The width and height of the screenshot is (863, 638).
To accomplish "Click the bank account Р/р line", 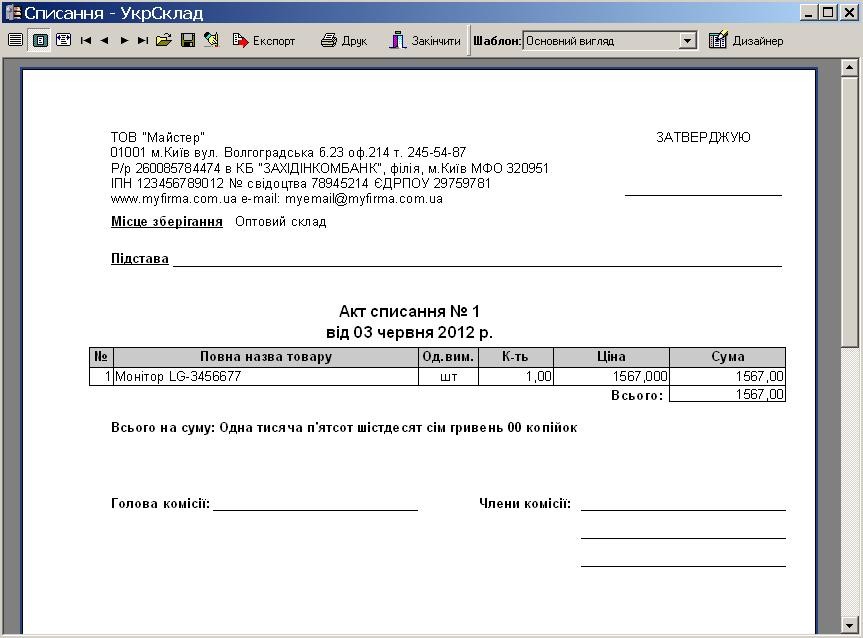I will point(329,168).
